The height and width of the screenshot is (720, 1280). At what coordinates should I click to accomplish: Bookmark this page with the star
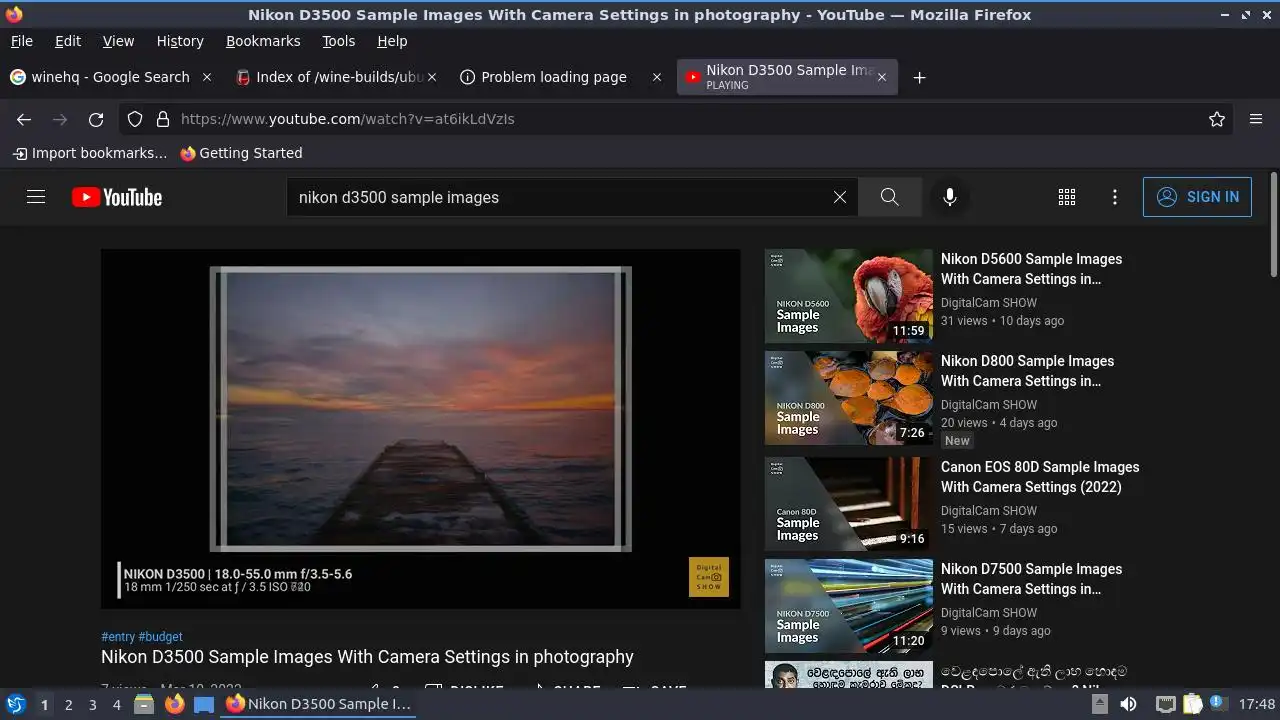1217,119
